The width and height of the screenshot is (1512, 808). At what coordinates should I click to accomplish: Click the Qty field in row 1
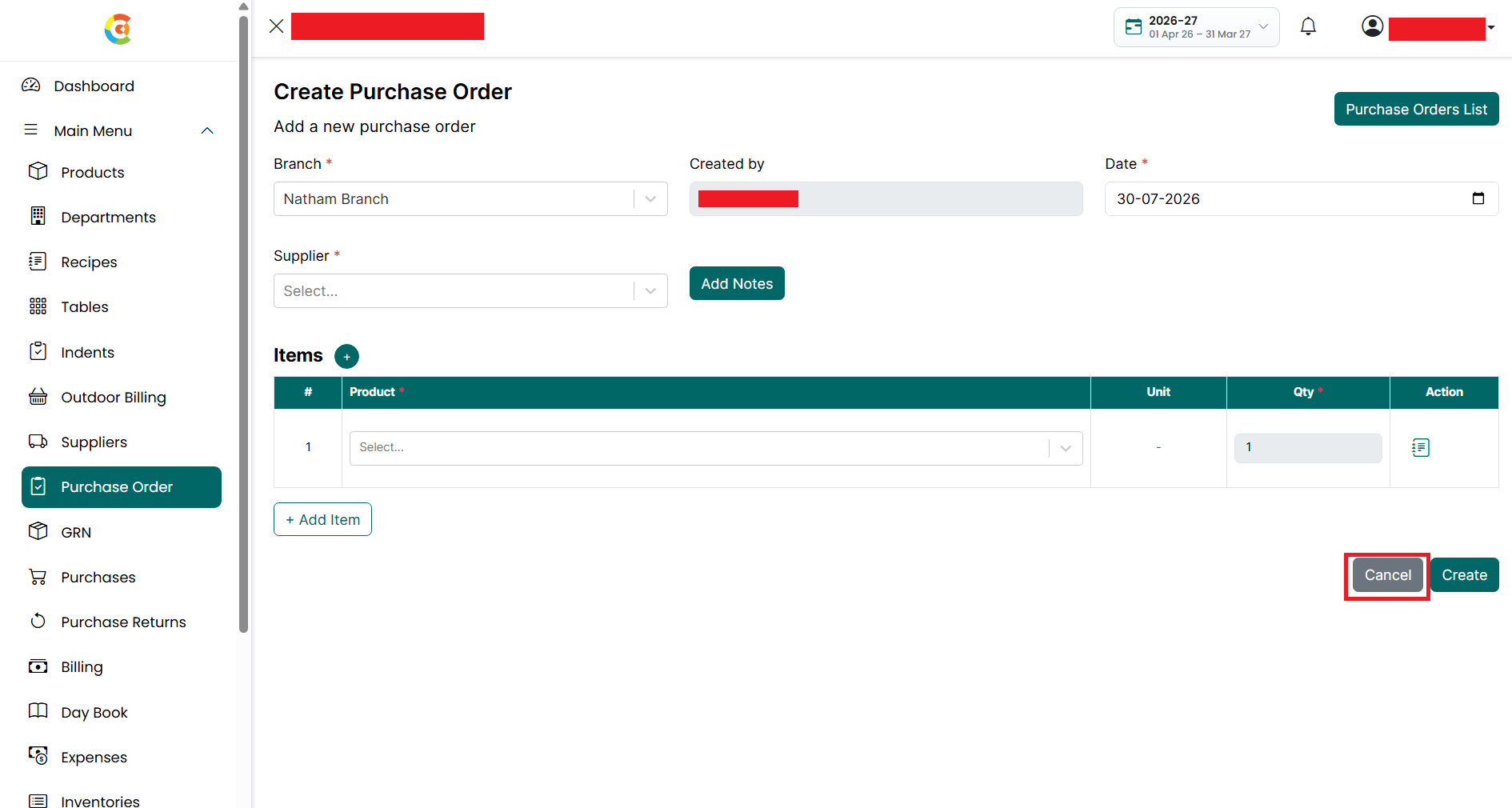point(1308,448)
